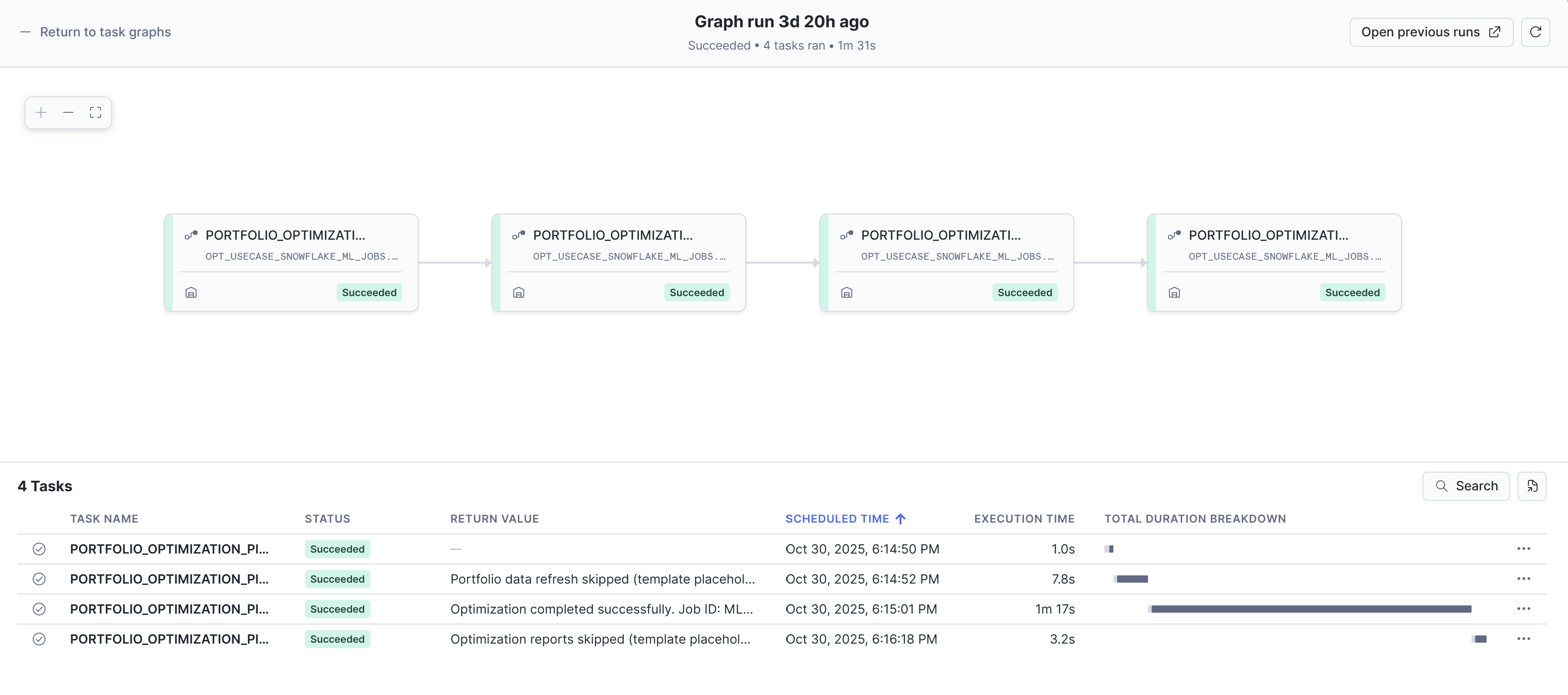Select the third node in the task graph
The image size is (1568, 695).
[946, 262]
